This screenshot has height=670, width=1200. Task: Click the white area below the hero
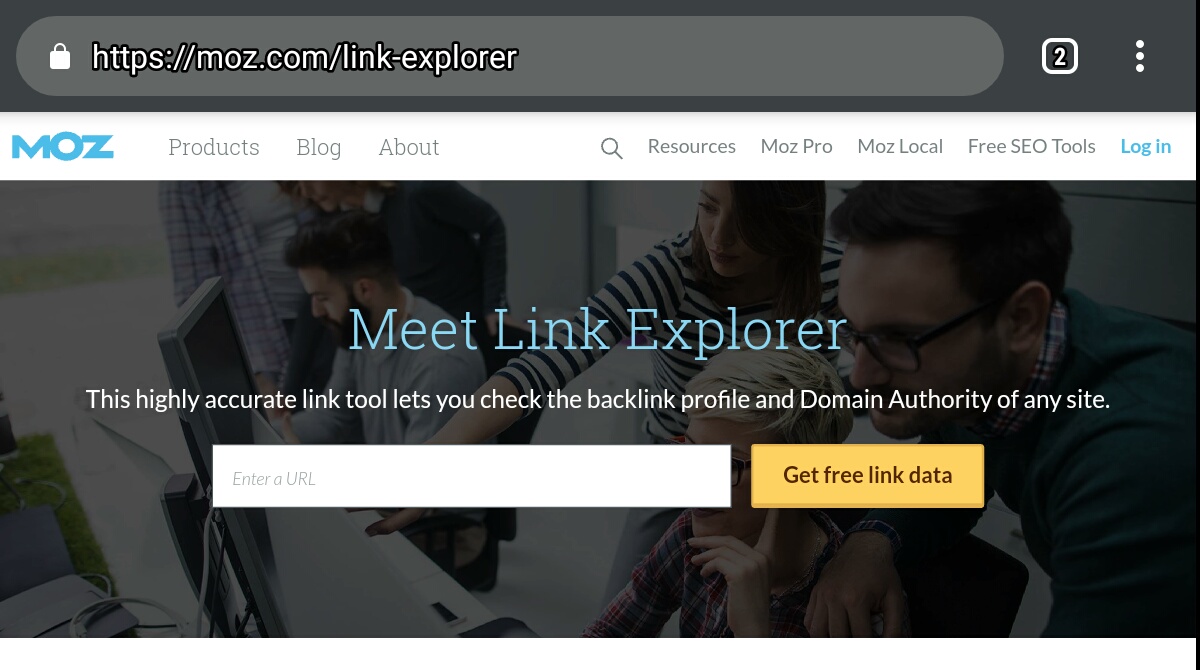click(598, 654)
